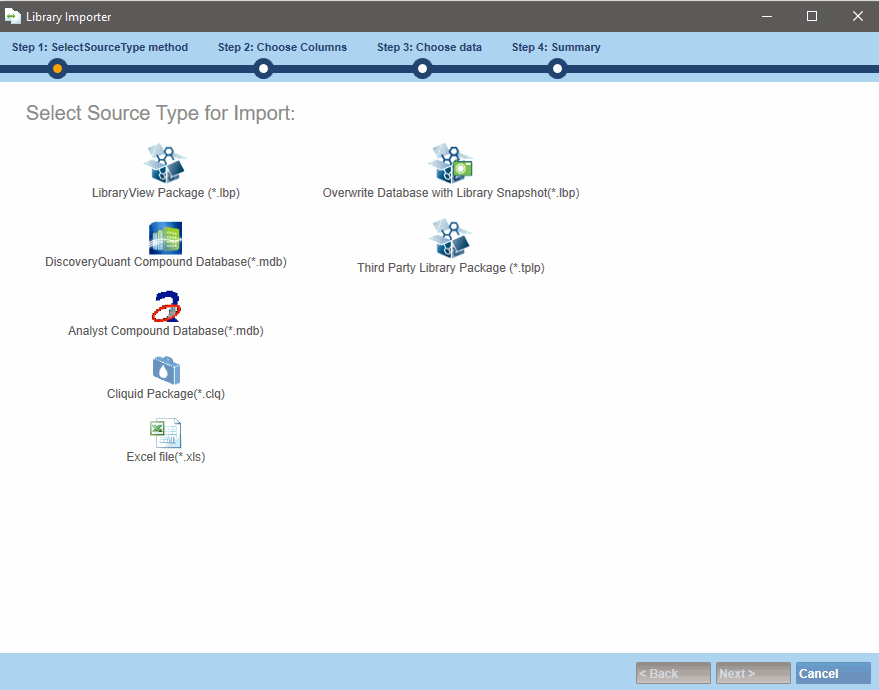Click the 'Excel file(*.xls)' label
This screenshot has width=879, height=690.
coord(166,457)
